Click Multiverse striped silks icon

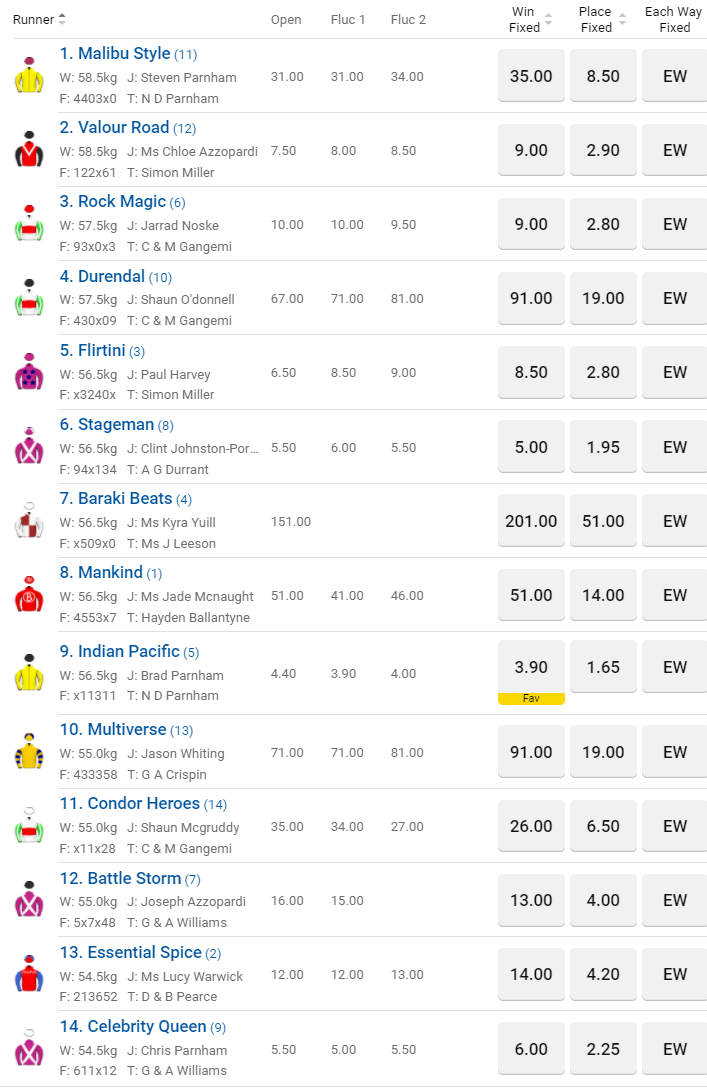(30, 752)
